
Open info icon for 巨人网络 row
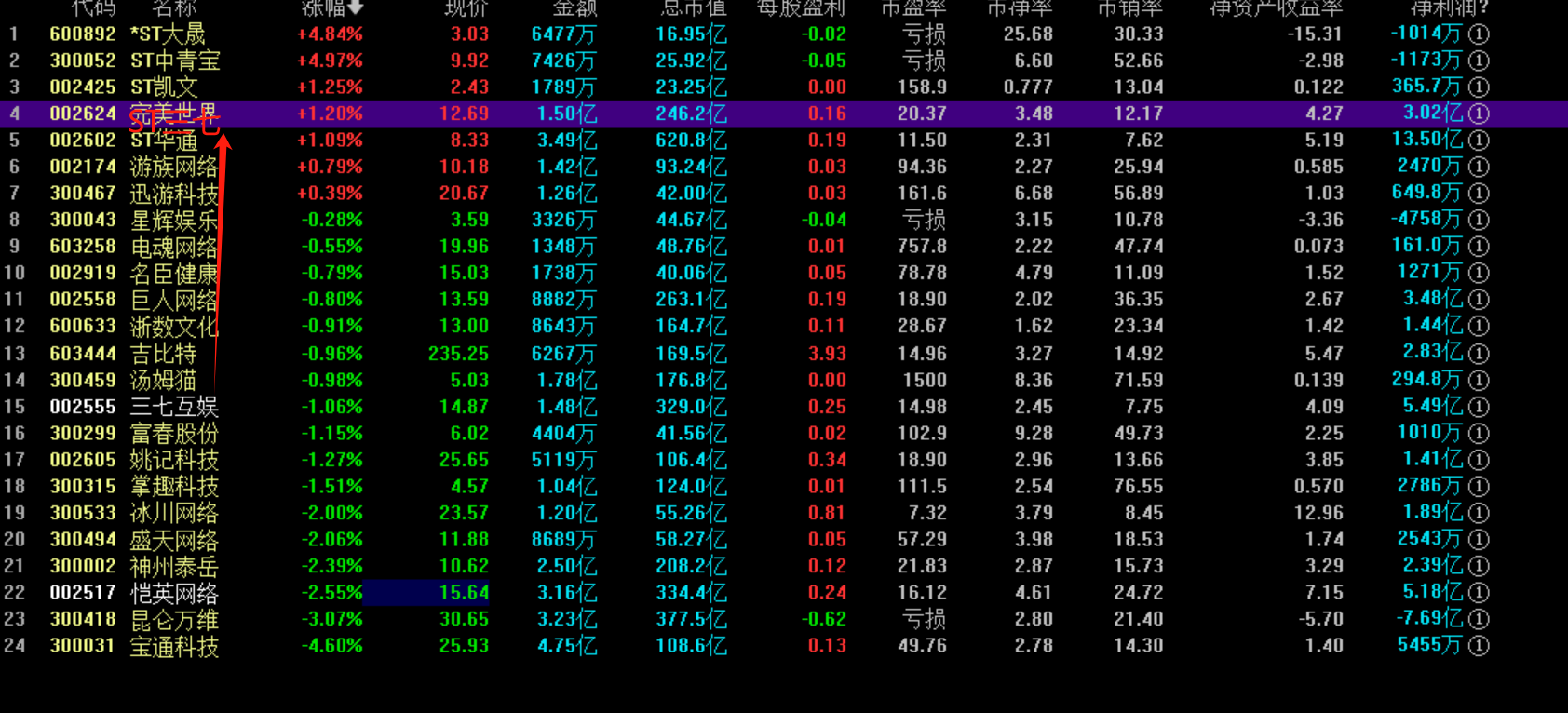pos(1479,300)
